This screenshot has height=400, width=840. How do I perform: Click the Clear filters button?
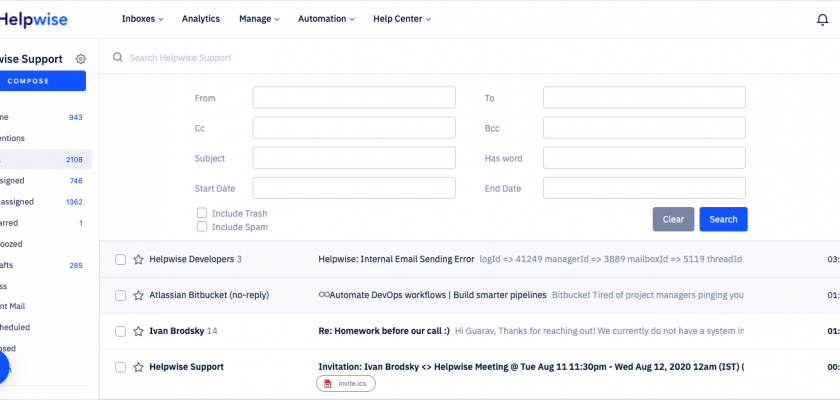pyautogui.click(x=673, y=219)
